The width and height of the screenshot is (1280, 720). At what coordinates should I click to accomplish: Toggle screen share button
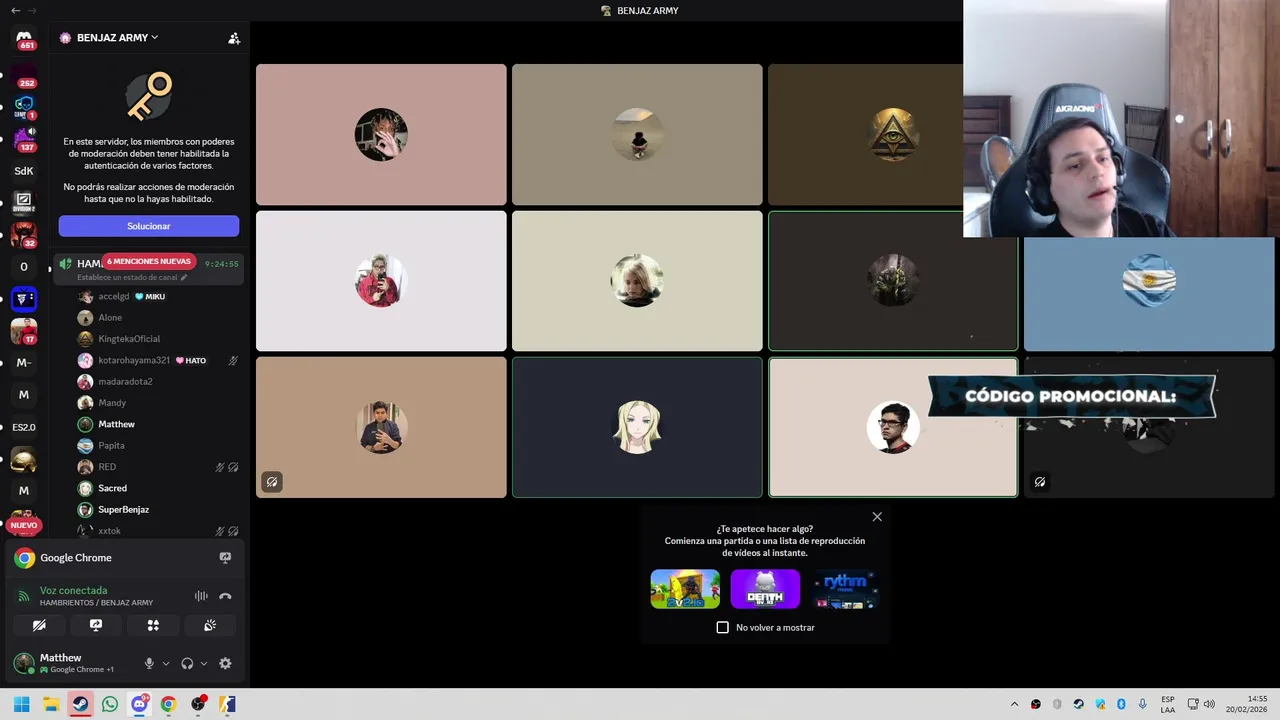pyautogui.click(x=96, y=625)
